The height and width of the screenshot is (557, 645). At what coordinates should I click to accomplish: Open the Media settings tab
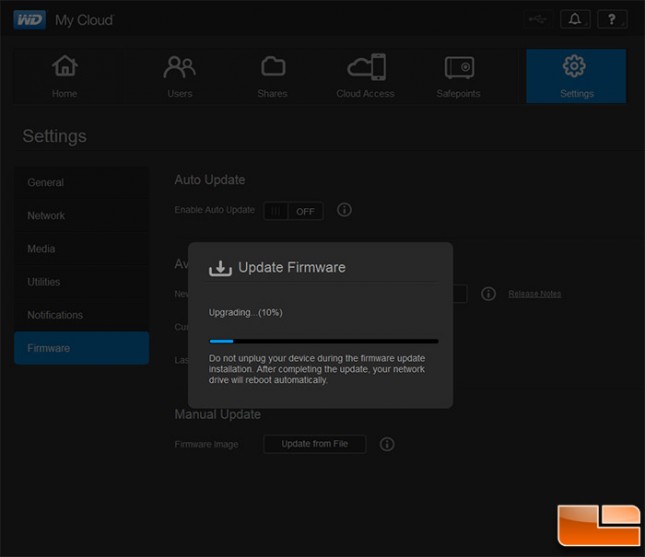[41, 249]
